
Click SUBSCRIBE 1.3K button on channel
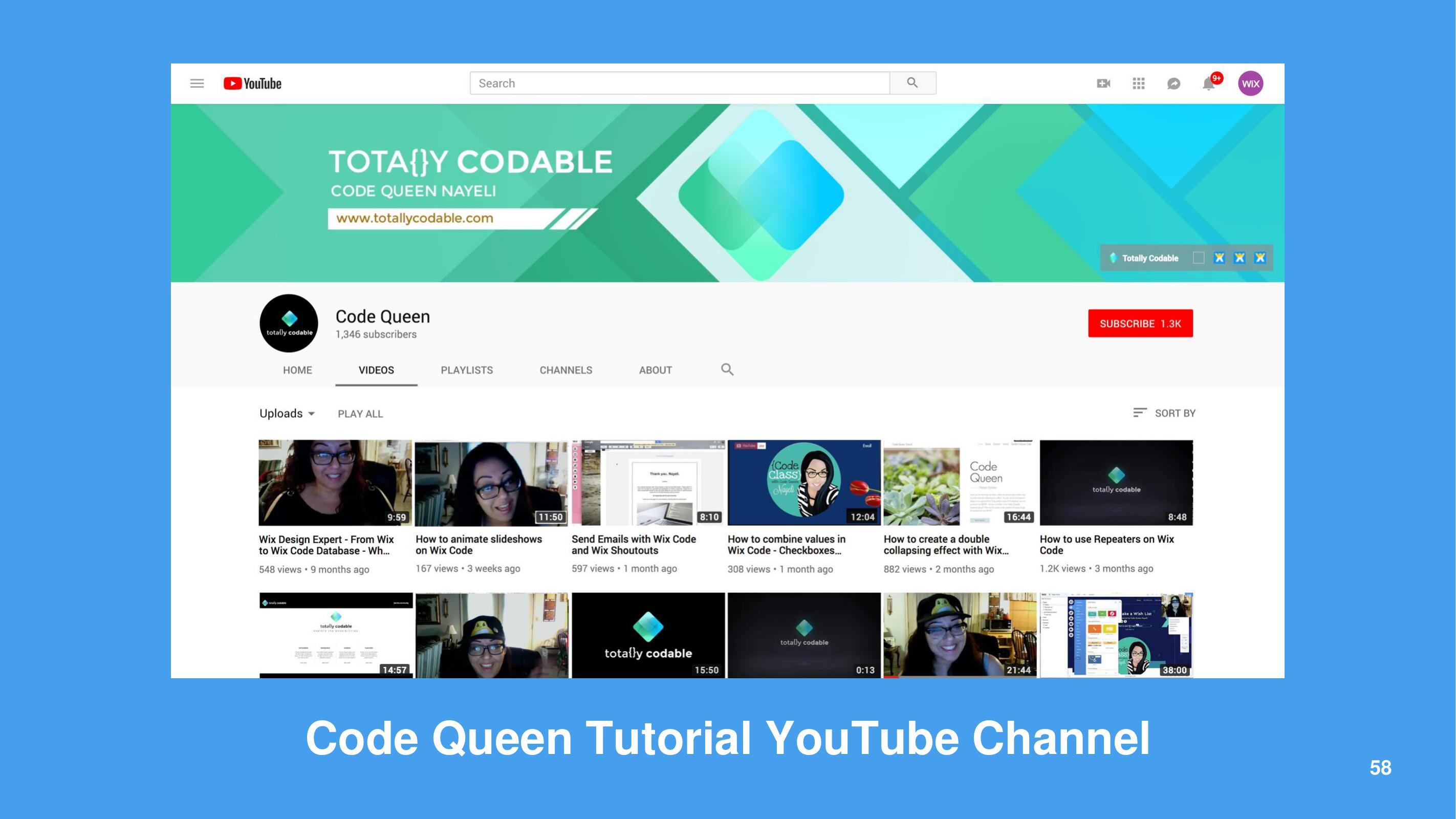tap(1140, 324)
